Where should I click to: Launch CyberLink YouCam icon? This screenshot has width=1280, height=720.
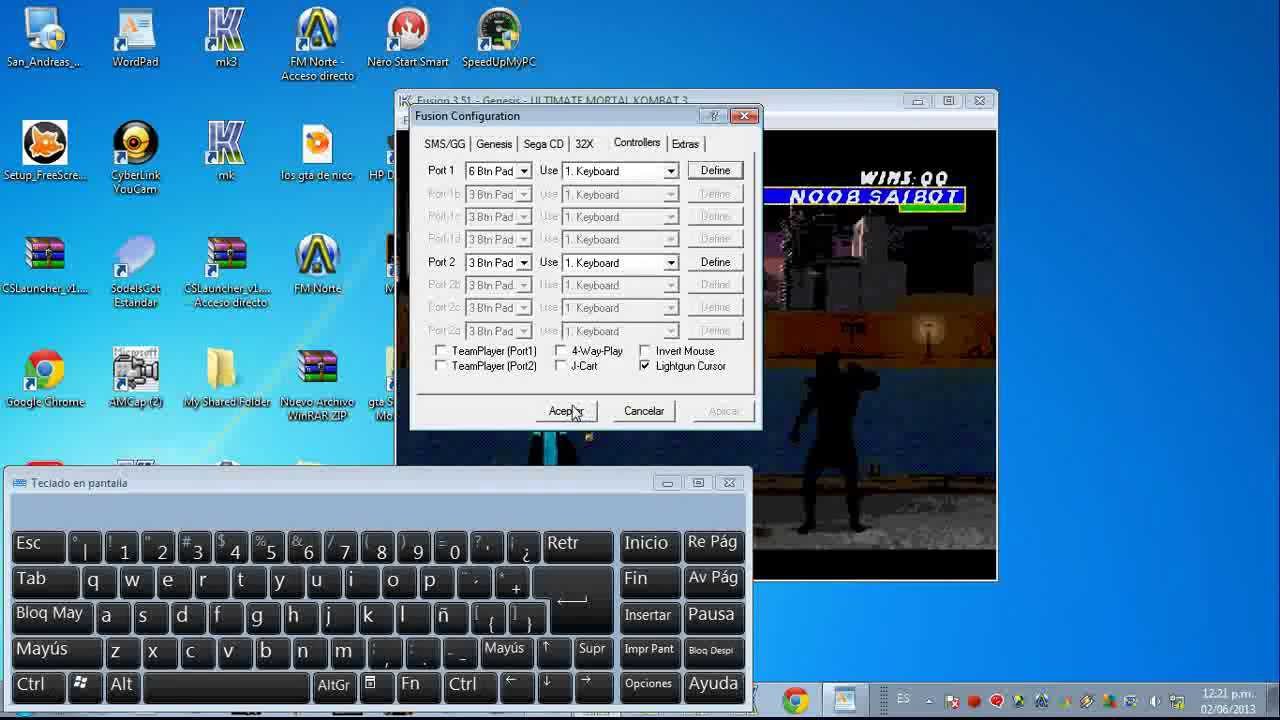tap(135, 158)
